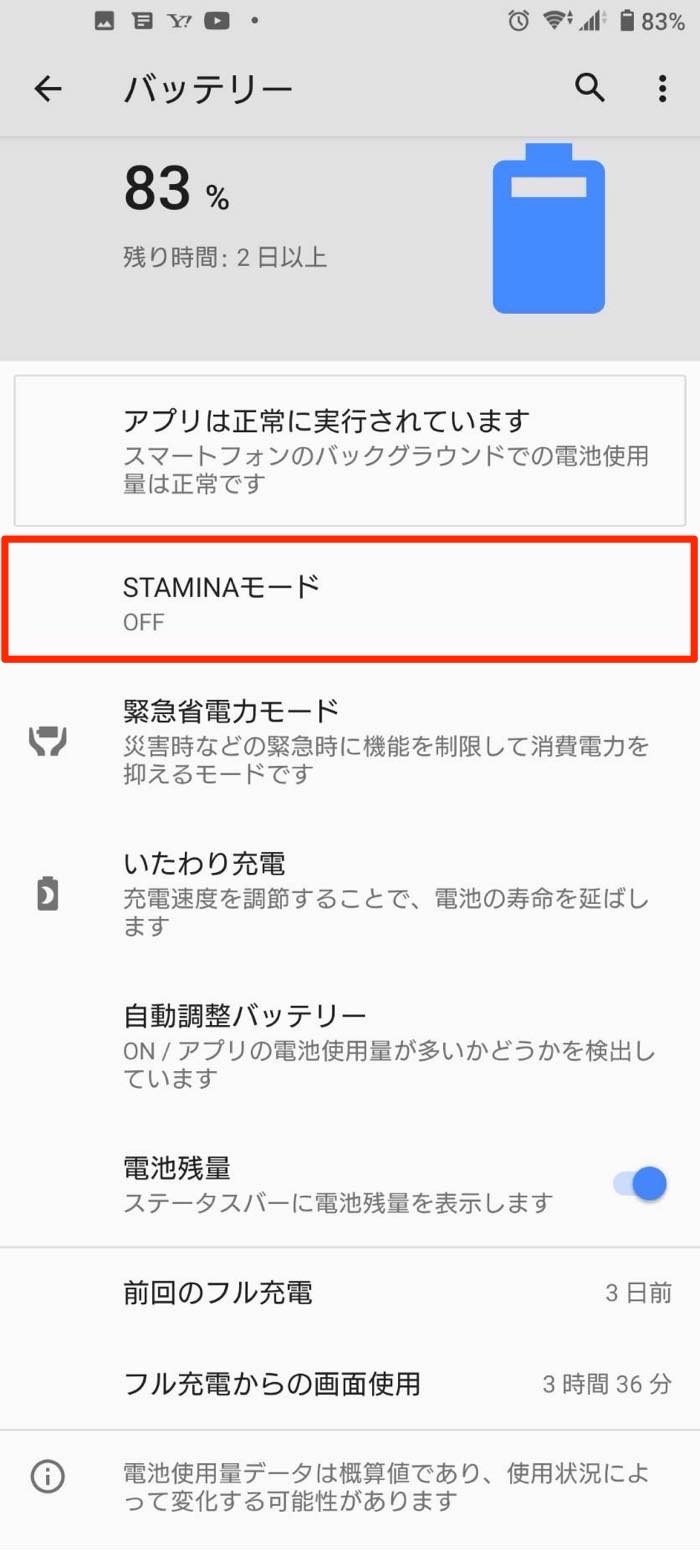Tap フル充電からの画面使用 row
The image size is (700, 1550).
[x=350, y=1384]
